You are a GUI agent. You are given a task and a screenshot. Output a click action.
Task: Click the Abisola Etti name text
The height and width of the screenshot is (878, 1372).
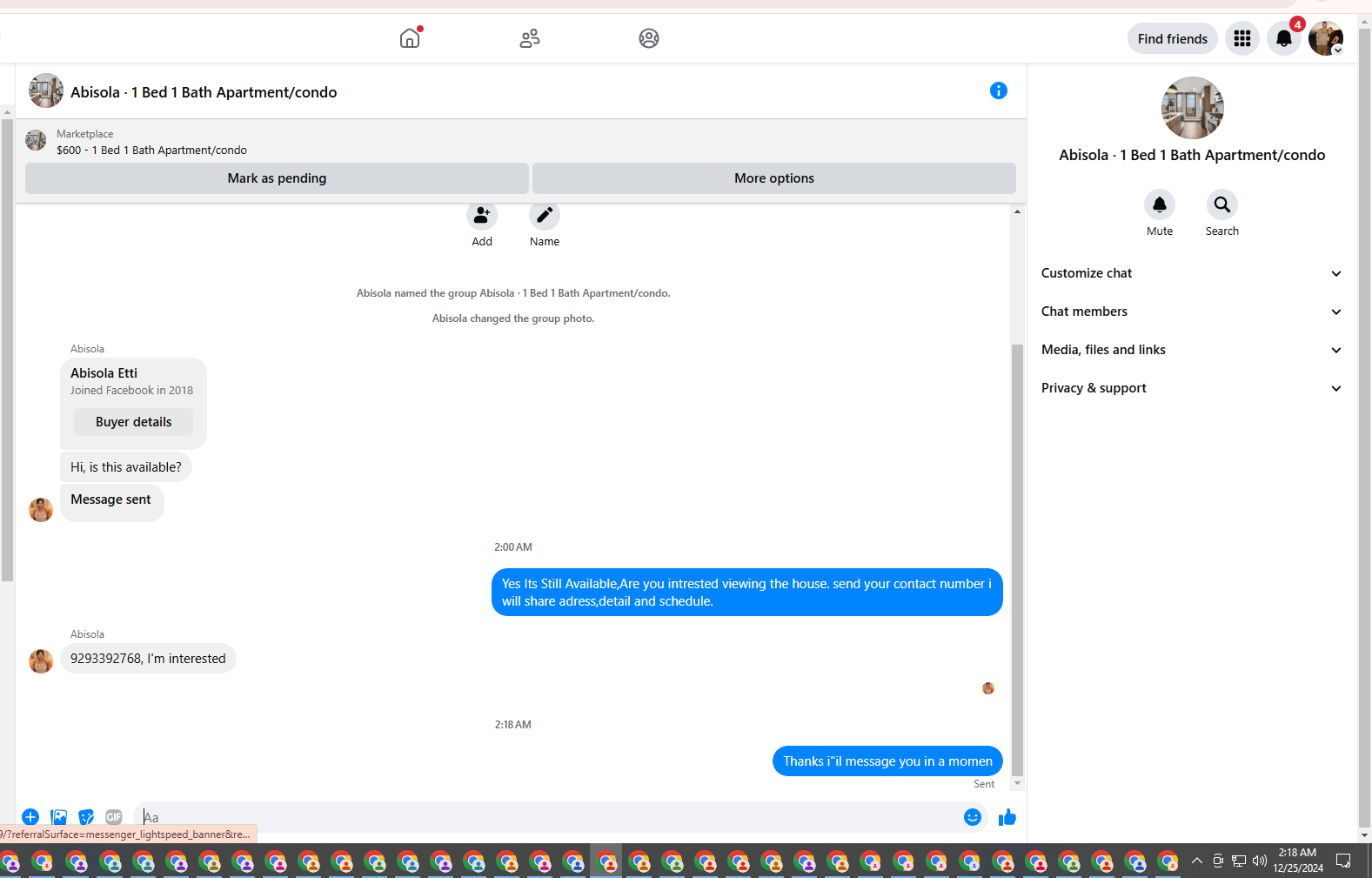tap(104, 373)
